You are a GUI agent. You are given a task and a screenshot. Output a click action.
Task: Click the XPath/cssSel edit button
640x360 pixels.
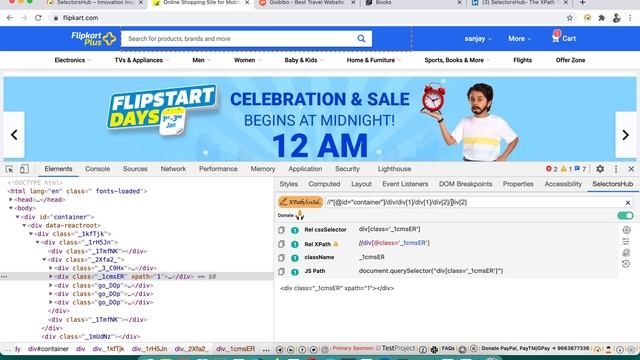(x=300, y=202)
